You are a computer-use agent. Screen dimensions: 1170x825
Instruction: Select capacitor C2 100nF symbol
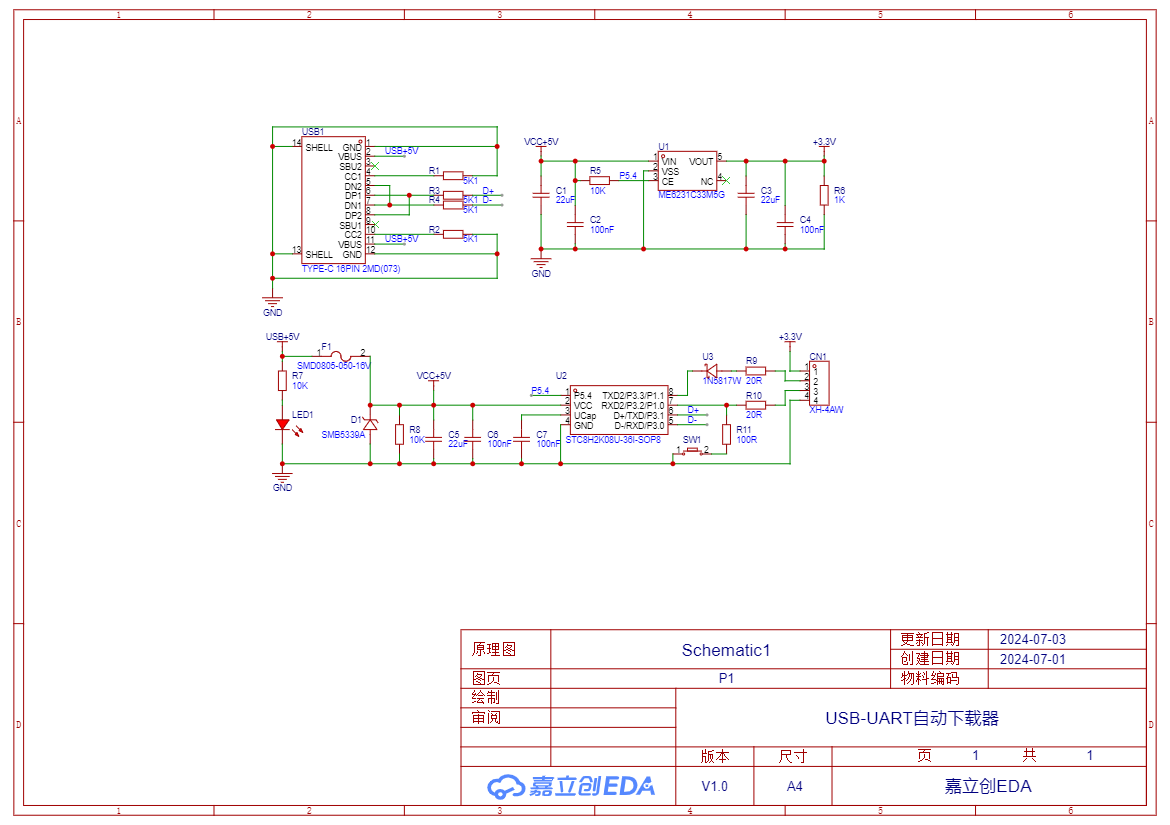575,224
